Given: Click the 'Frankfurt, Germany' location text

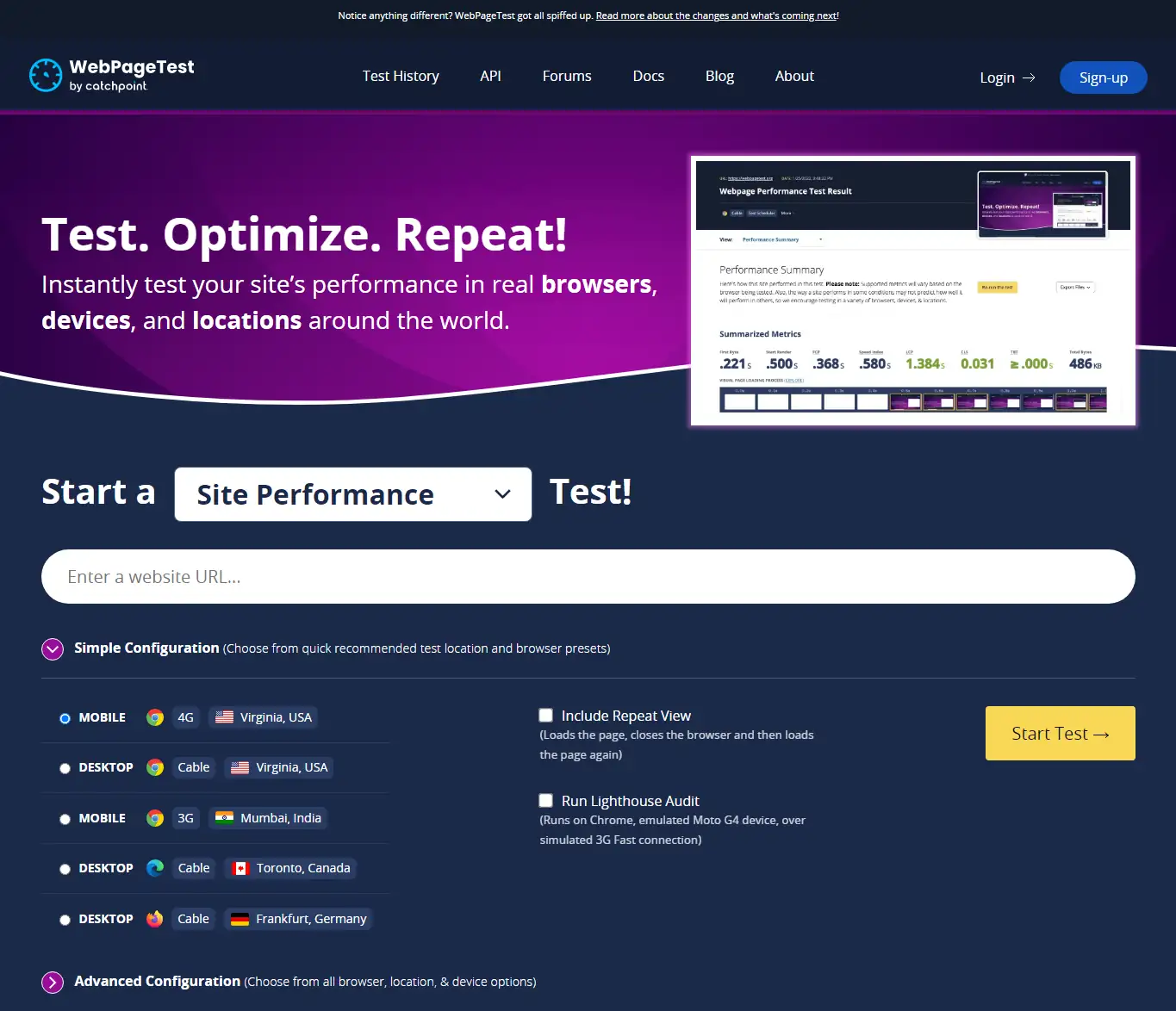Looking at the screenshot, I should [311, 919].
